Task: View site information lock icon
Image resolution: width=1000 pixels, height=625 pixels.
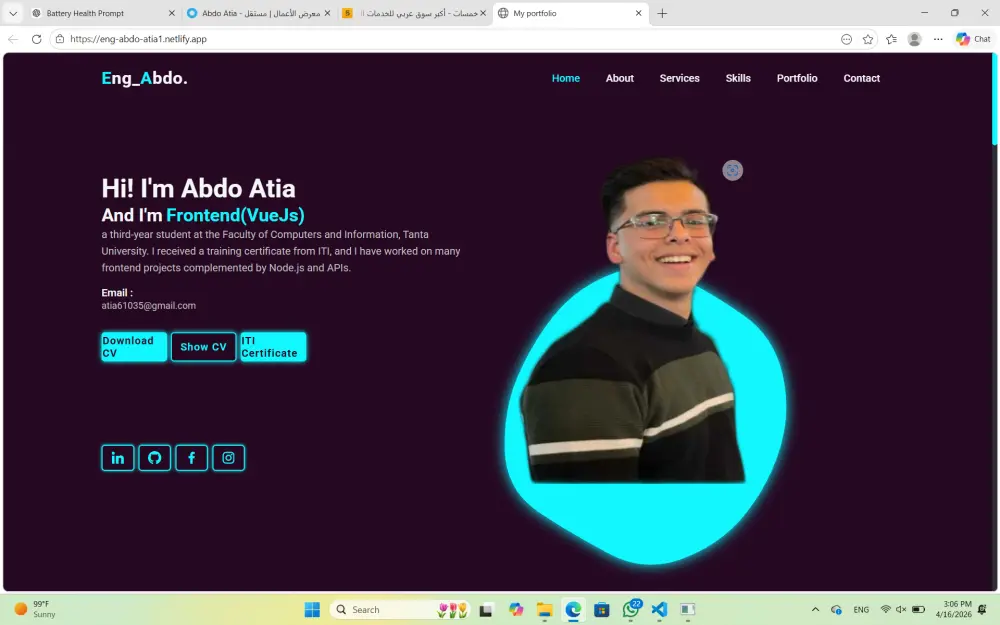Action: click(60, 39)
